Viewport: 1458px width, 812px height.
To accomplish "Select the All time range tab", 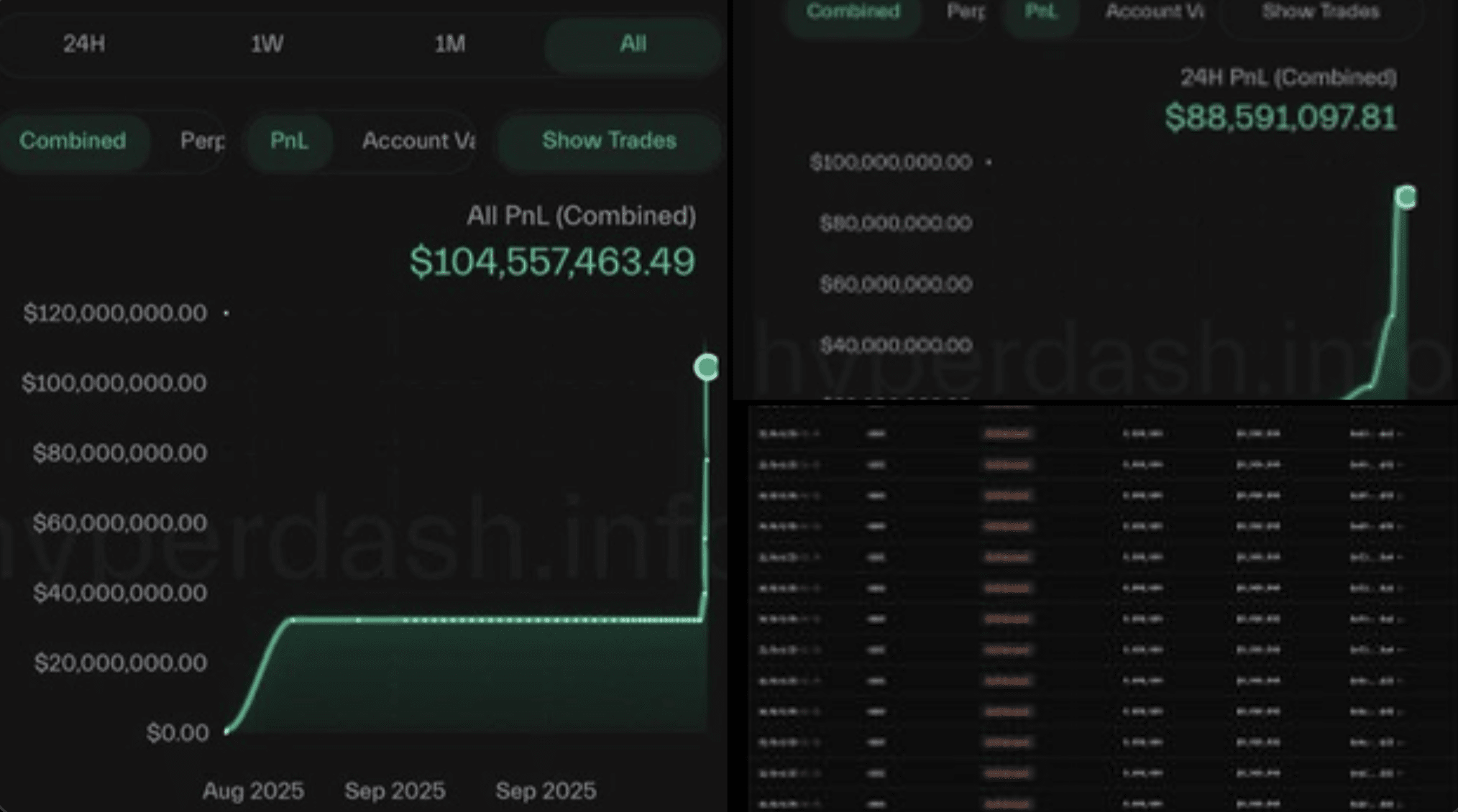I will coord(633,44).
